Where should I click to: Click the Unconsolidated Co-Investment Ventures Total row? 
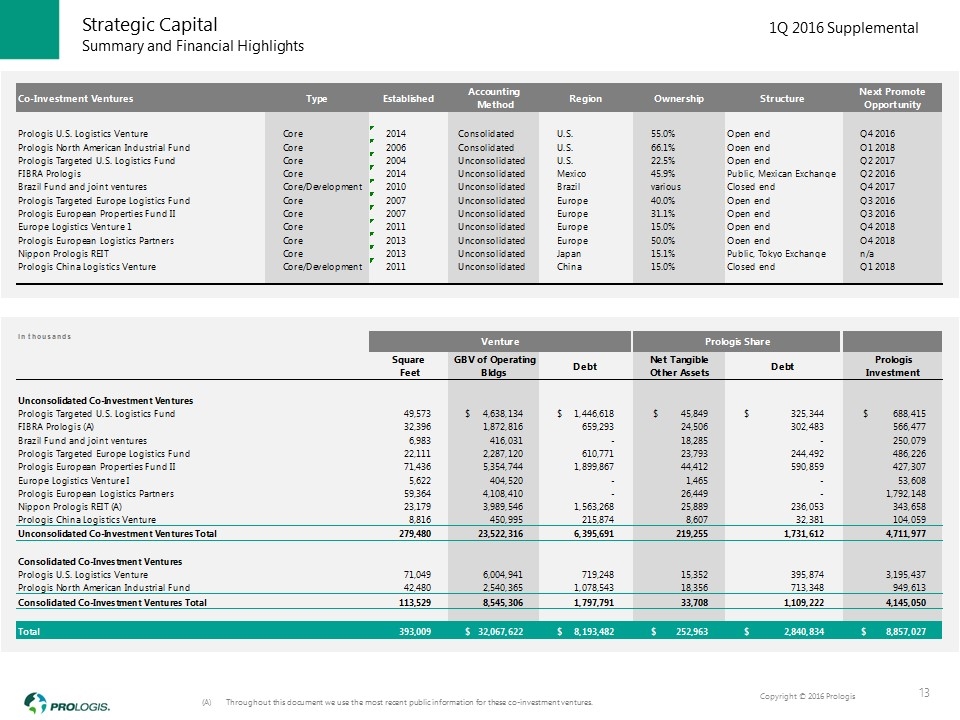tap(117, 535)
